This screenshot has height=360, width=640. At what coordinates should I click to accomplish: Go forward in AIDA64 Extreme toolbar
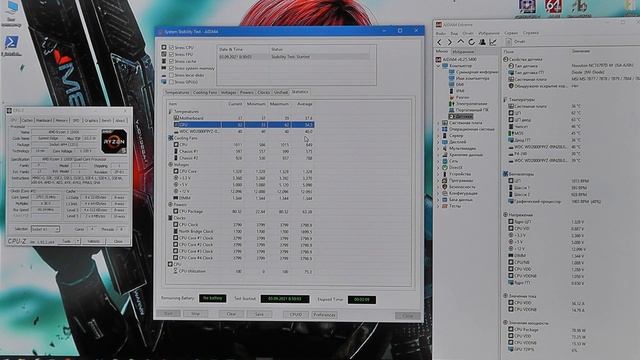click(x=449, y=42)
